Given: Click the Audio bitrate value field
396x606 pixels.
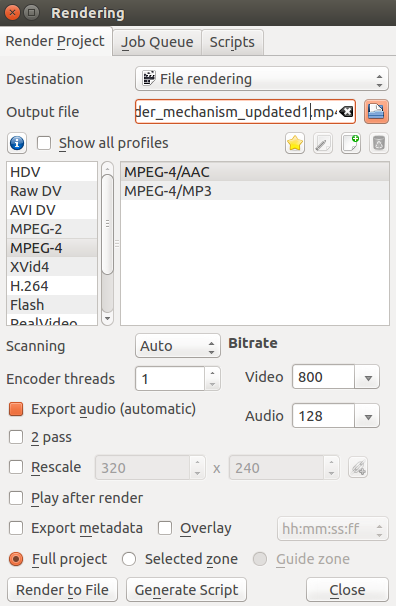Looking at the screenshot, I should click(x=323, y=416).
